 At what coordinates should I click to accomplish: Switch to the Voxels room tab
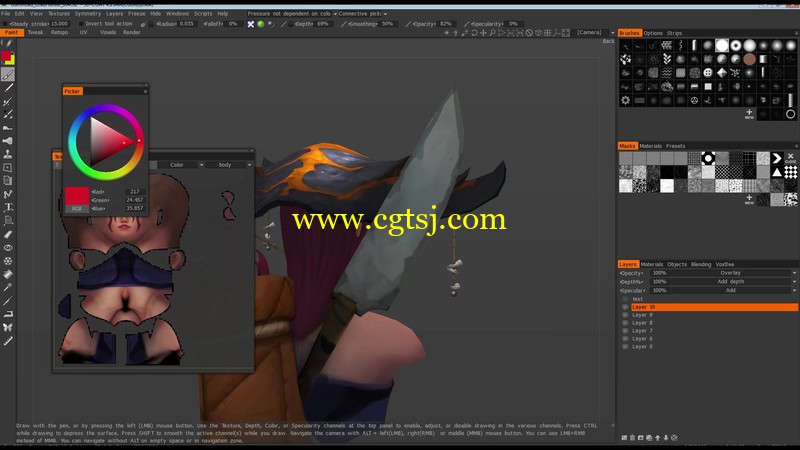coord(108,33)
